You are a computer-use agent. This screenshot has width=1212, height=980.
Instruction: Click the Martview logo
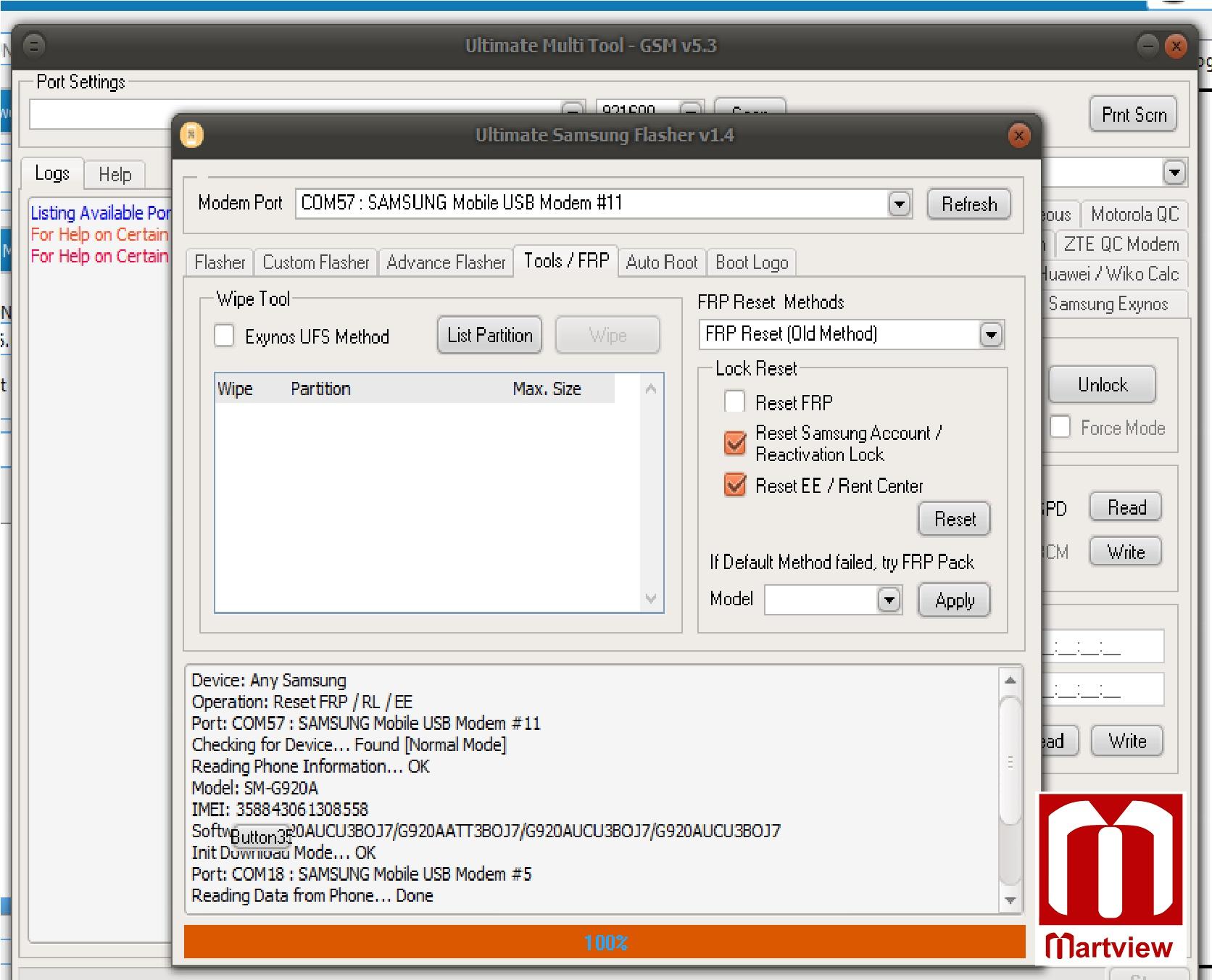1111,877
